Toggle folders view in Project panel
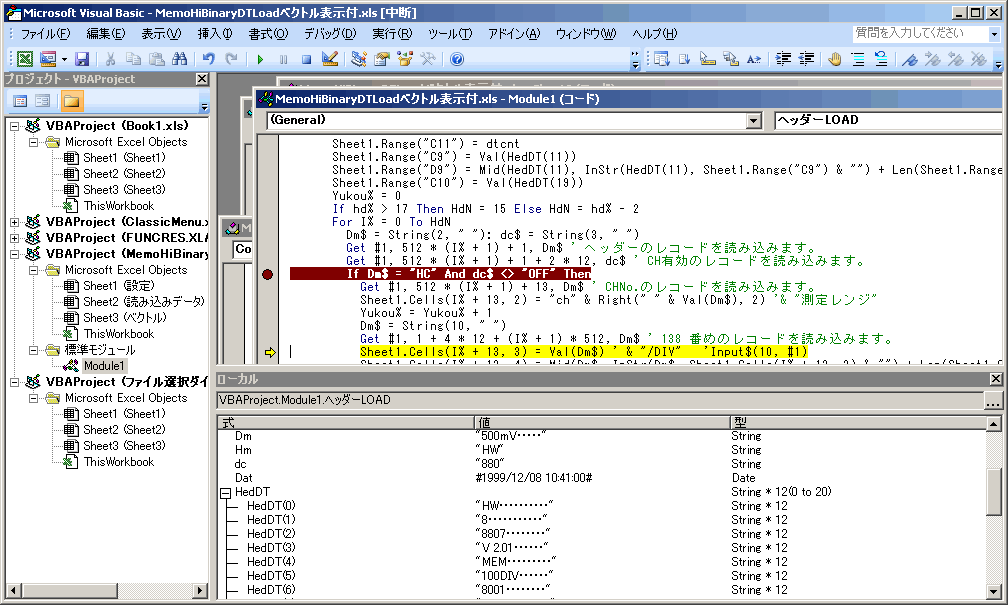This screenshot has height=605, width=1008. pos(71,101)
